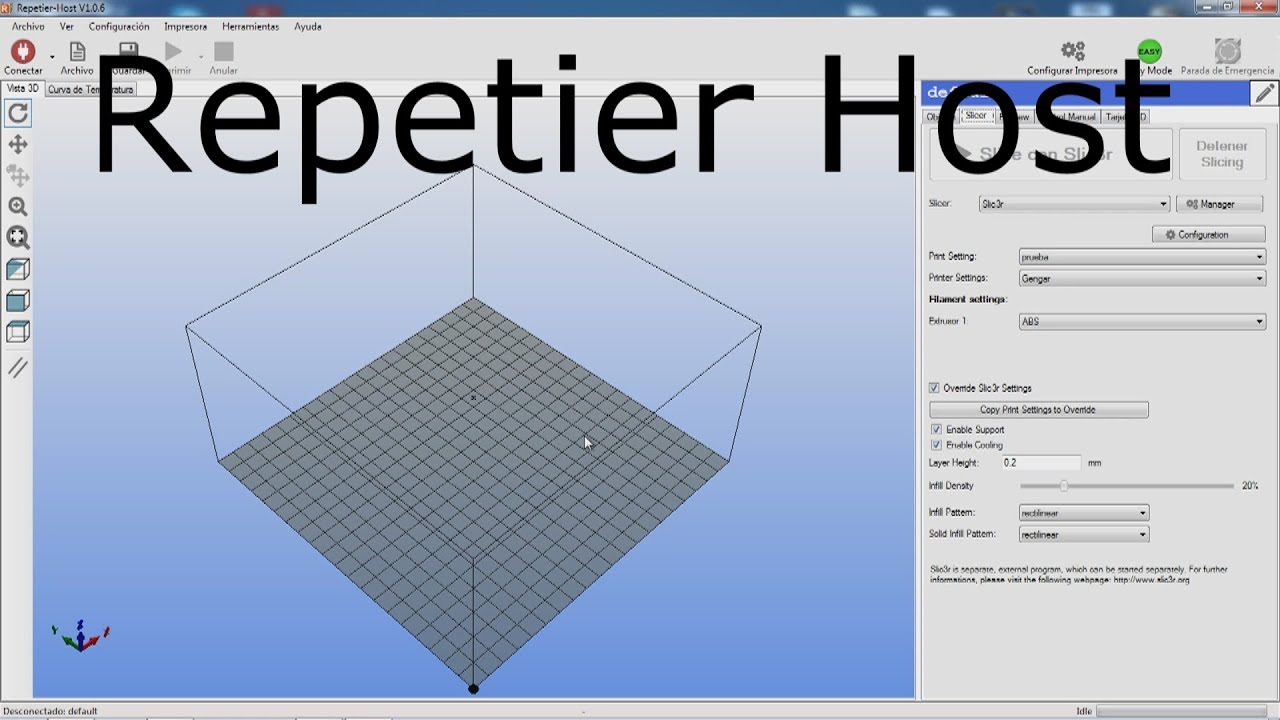Click Copy Print Settings to Override
Screen dimensions: 1280x720
click(1038, 410)
